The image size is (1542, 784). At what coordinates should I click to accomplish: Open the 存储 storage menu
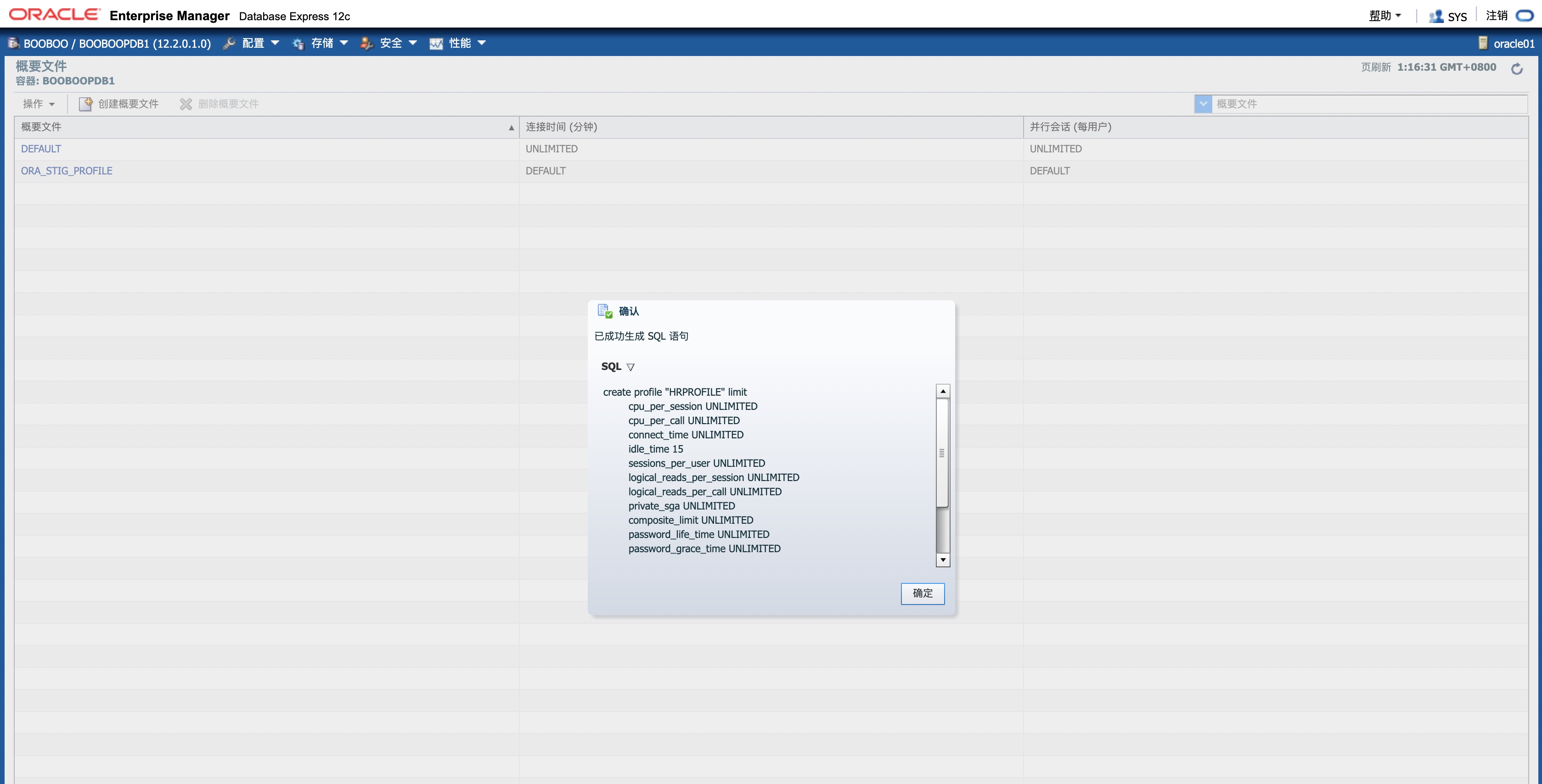point(321,43)
